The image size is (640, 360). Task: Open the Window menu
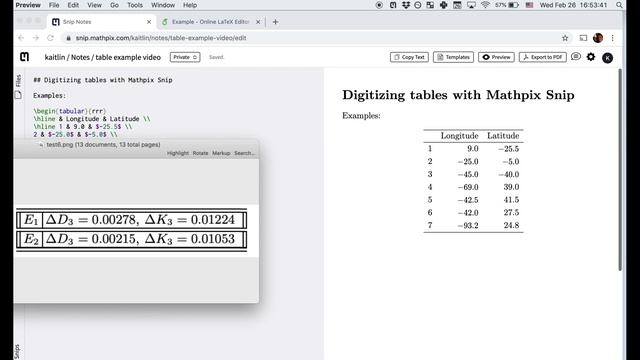163,5
